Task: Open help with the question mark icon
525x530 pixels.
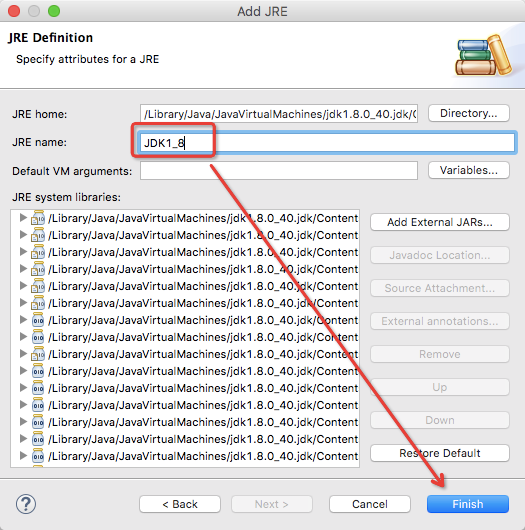Action: point(26,504)
